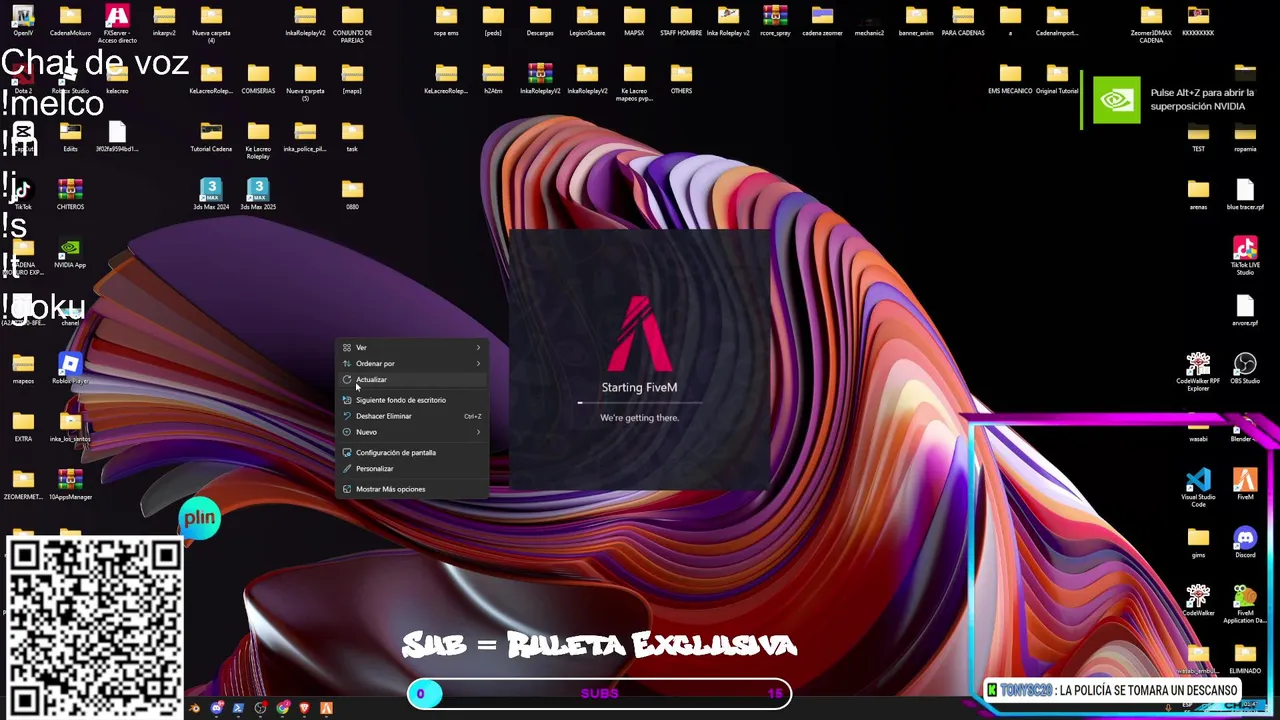Select Deshacer Eliminar menu entry

point(411,416)
